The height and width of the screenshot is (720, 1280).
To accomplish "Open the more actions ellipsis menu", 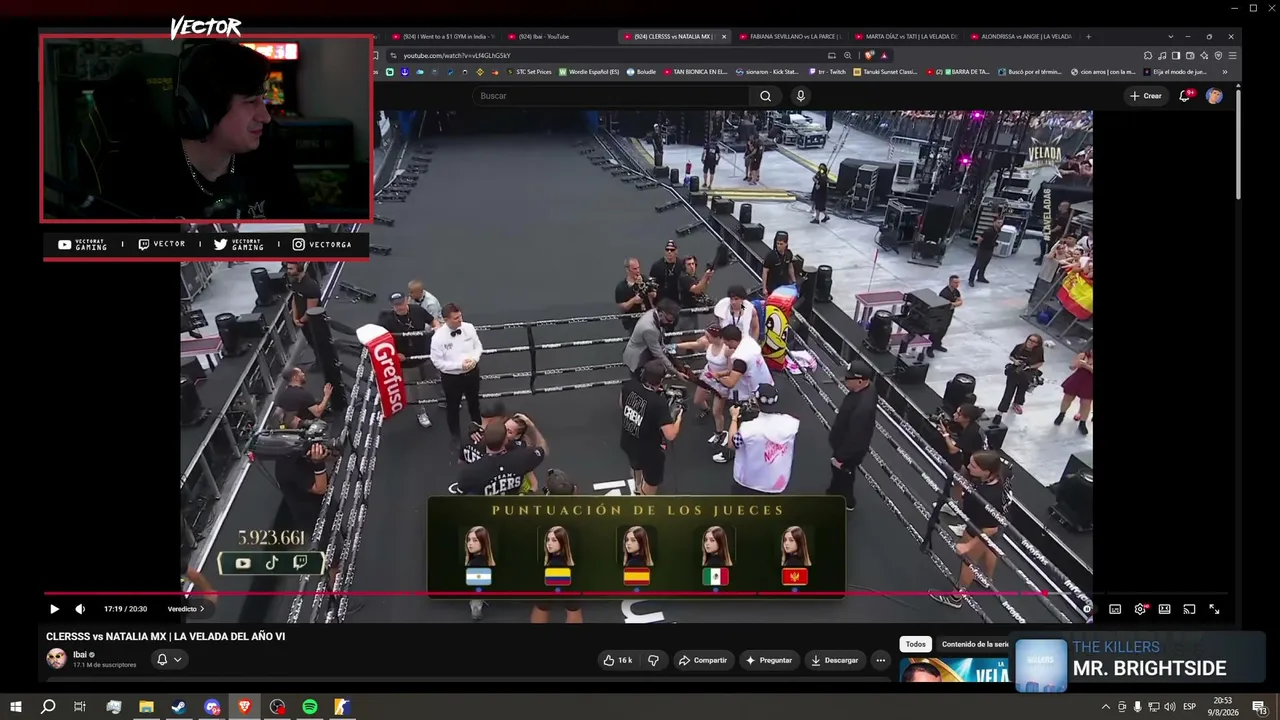I will (880, 660).
